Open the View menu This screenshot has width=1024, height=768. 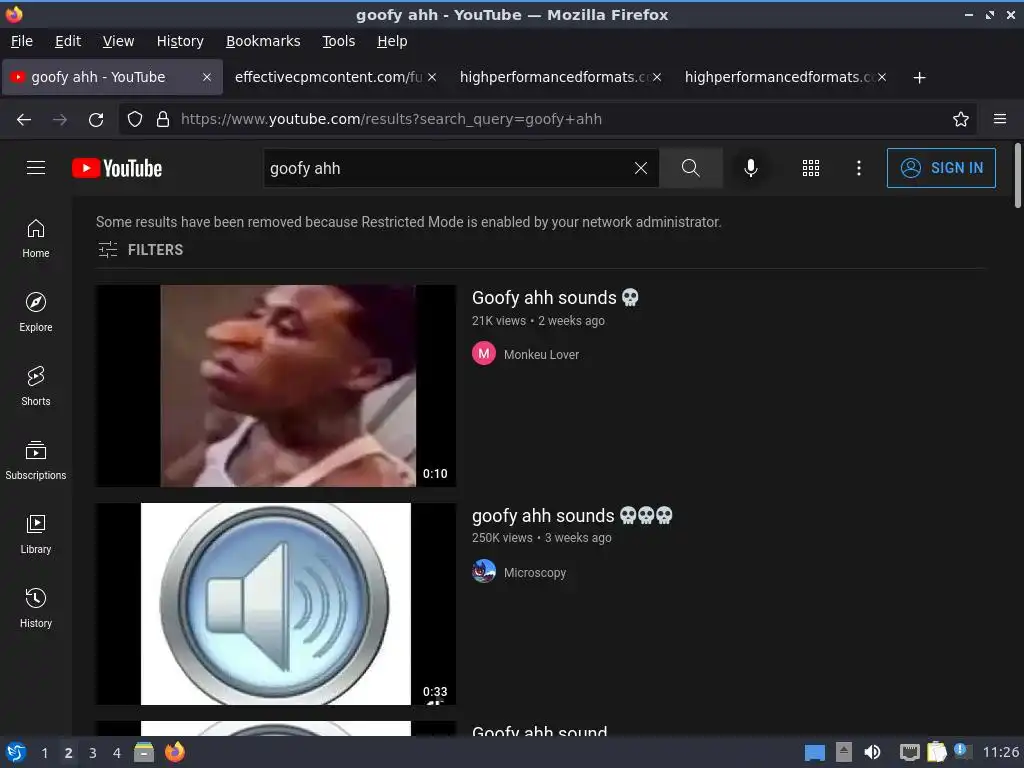point(118,41)
